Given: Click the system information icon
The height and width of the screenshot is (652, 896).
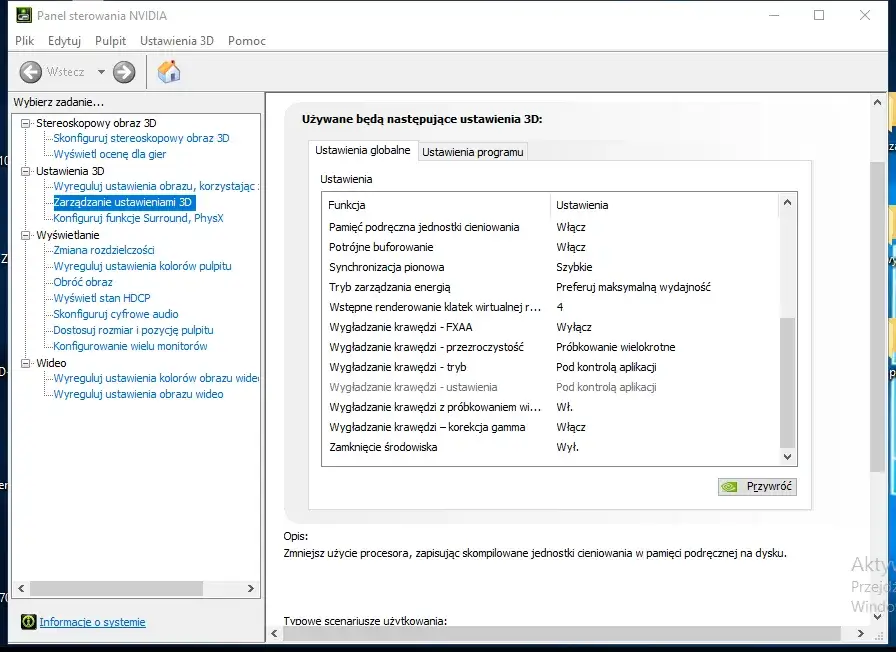Looking at the screenshot, I should click(x=29, y=622).
